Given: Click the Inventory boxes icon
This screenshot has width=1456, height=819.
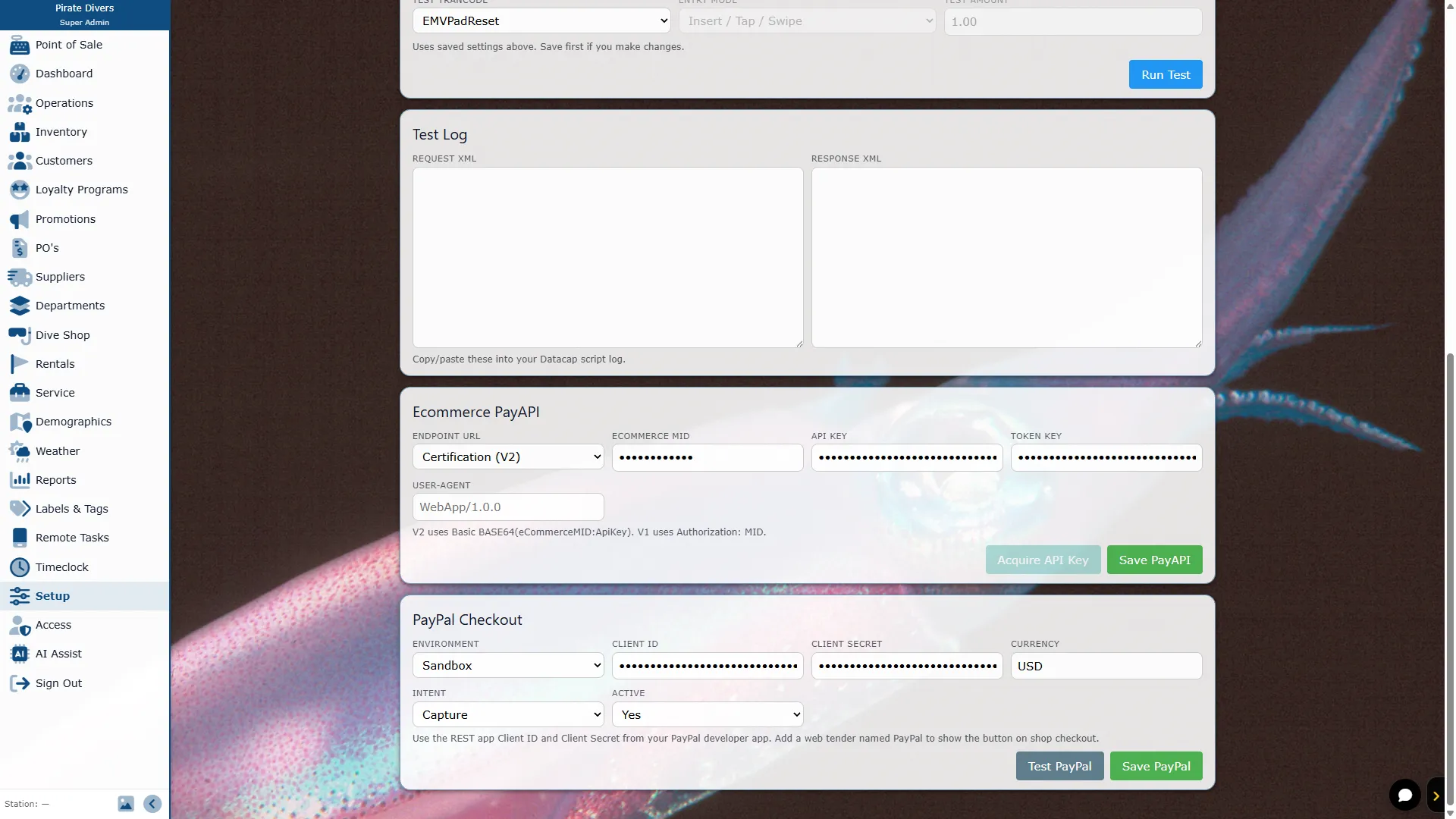Looking at the screenshot, I should 20,133.
